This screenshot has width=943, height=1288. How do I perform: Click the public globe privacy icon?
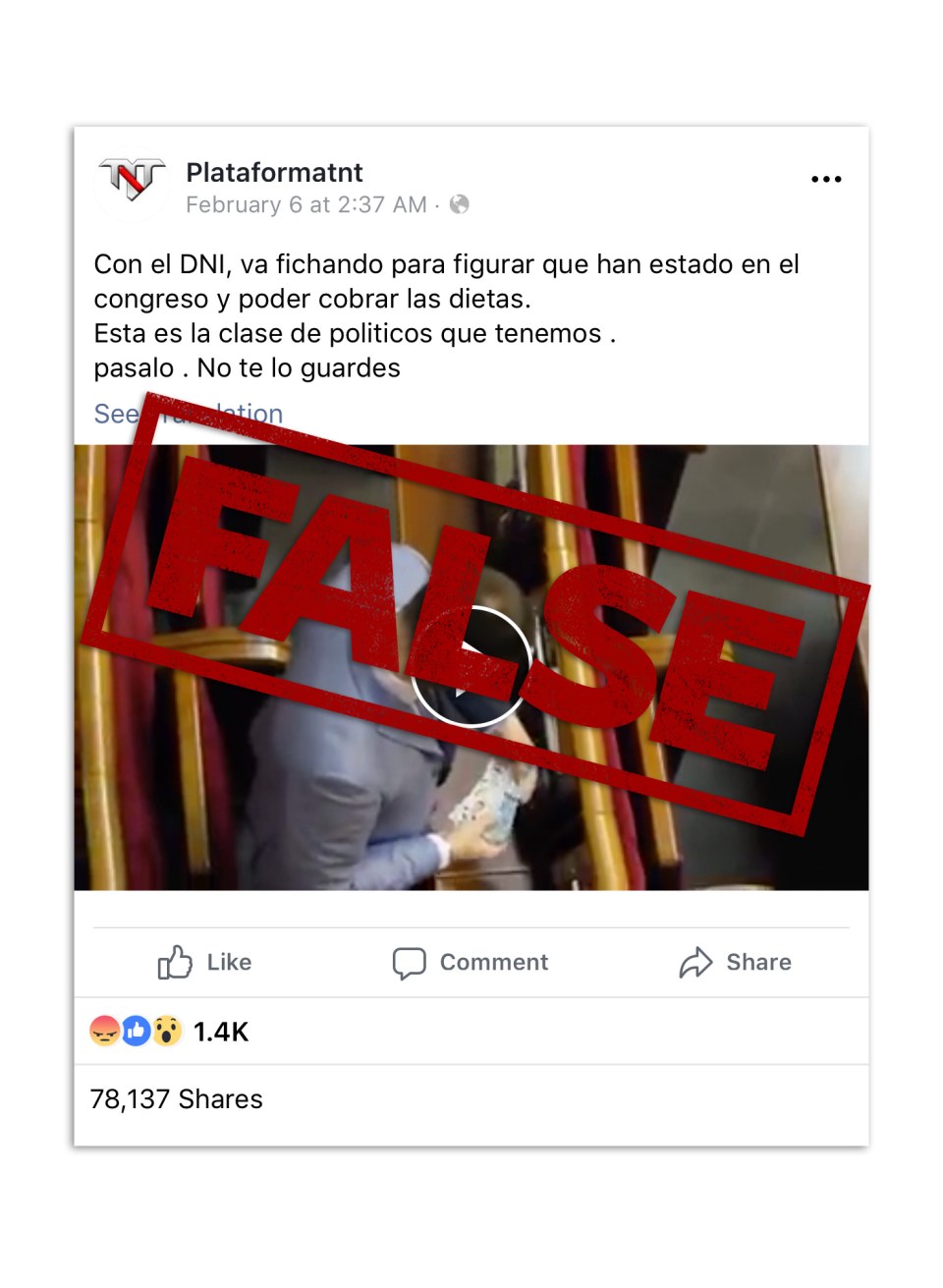(459, 204)
